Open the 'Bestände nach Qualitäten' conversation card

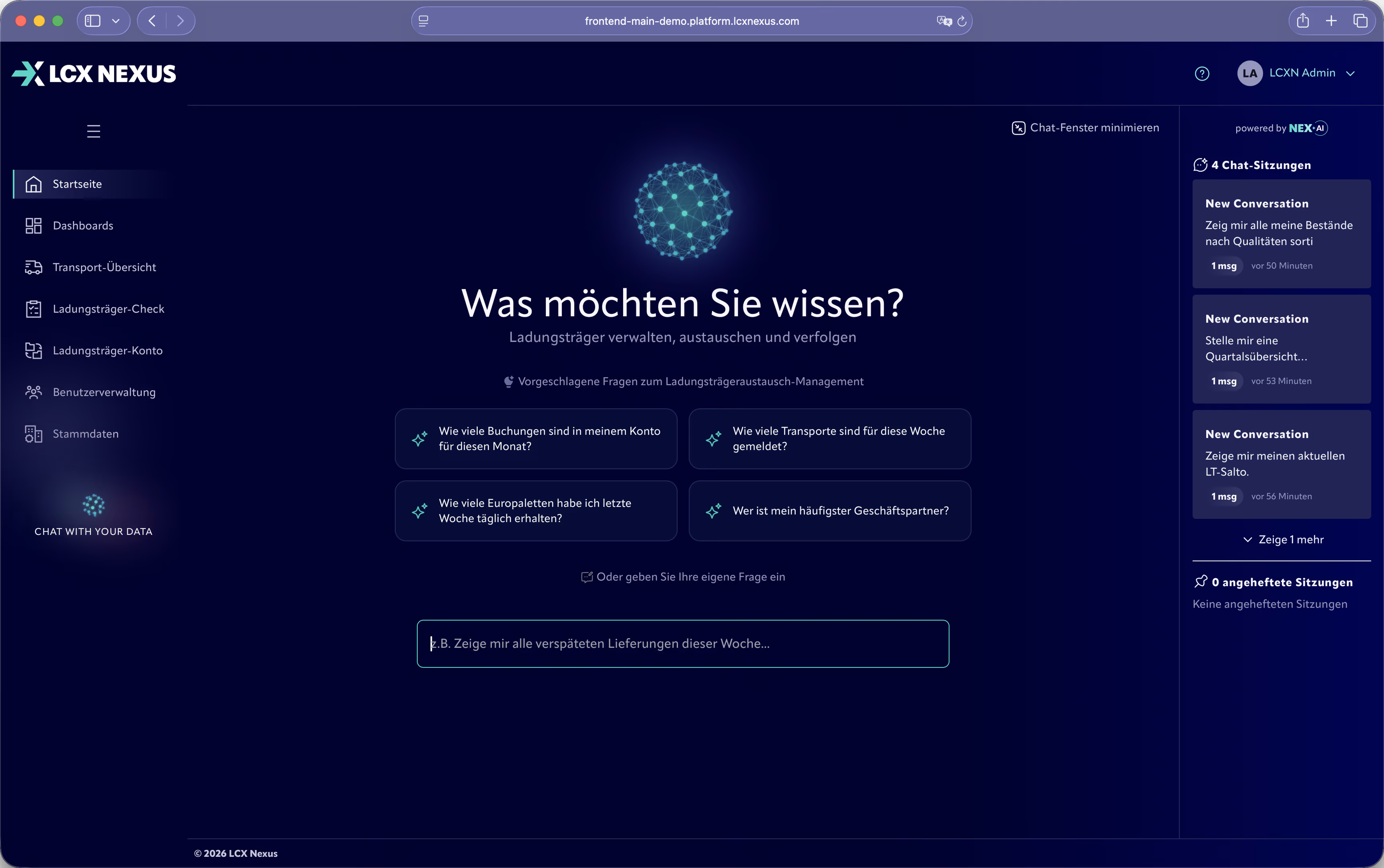pyautogui.click(x=1281, y=234)
